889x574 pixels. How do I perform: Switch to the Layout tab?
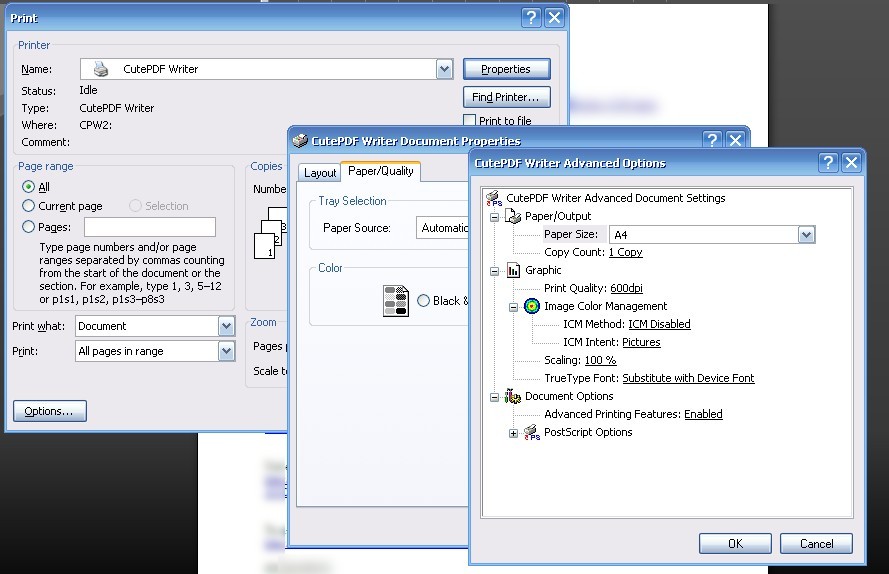320,172
